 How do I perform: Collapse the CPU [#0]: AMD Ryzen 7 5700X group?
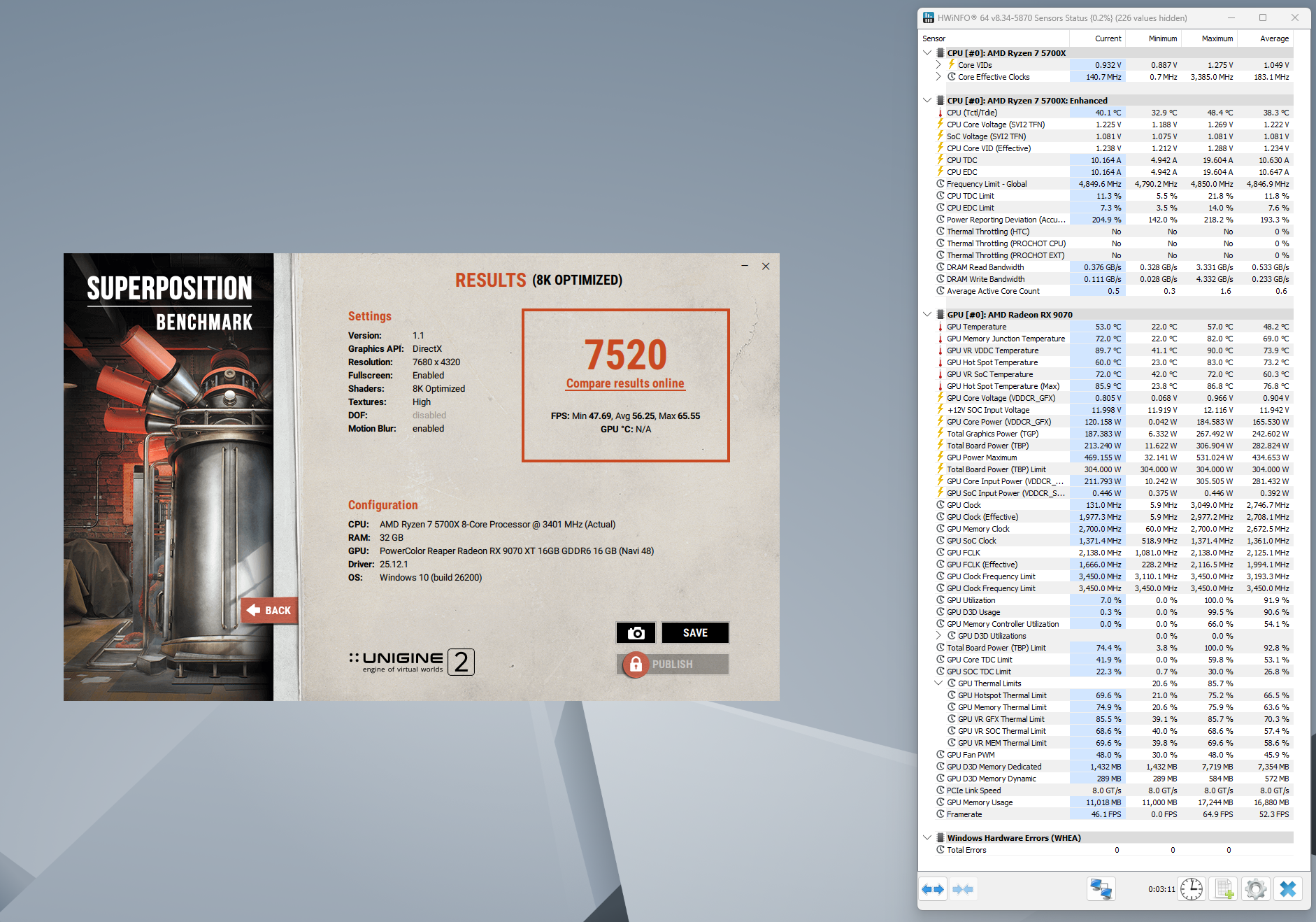[x=927, y=53]
